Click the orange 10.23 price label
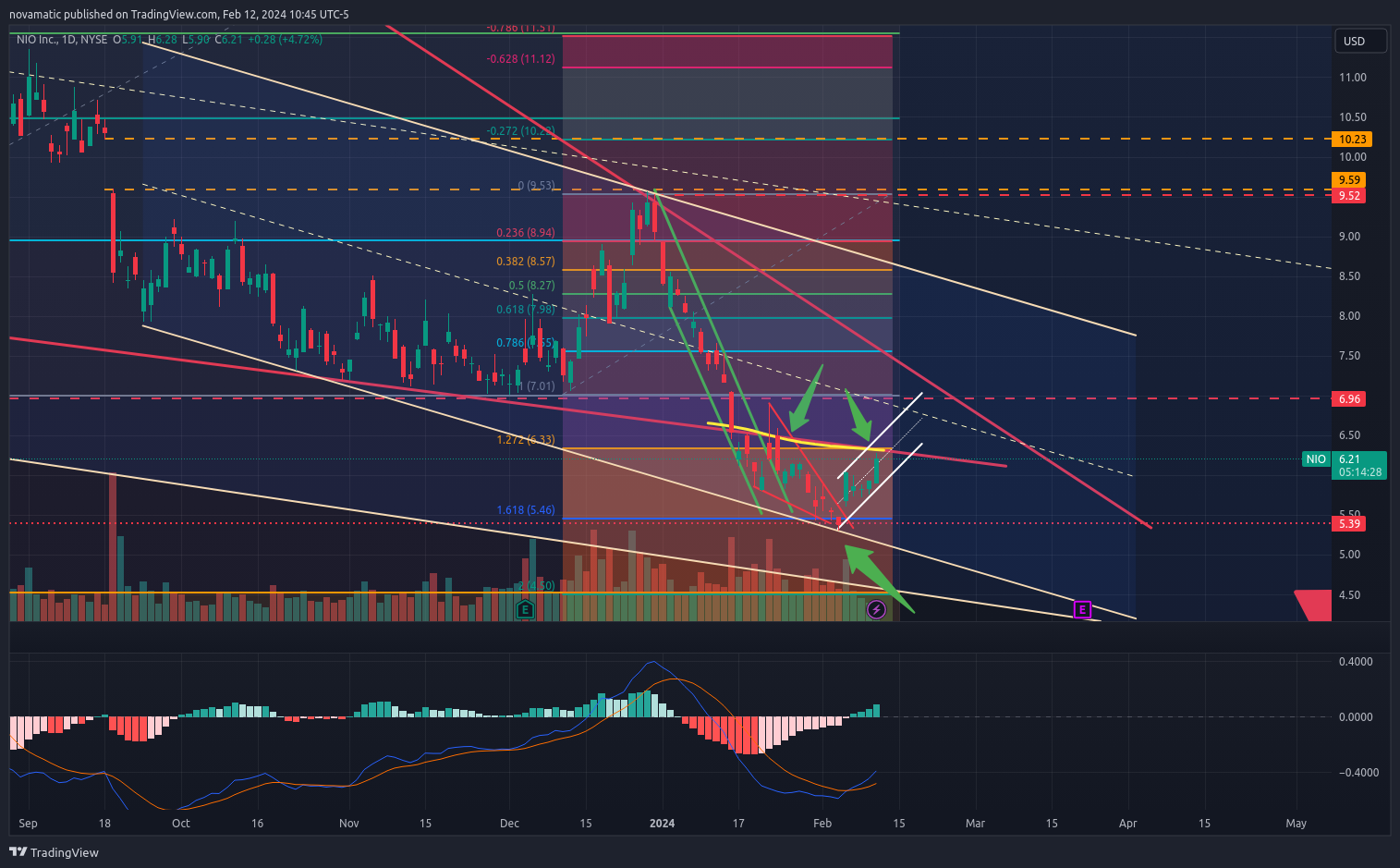The image size is (1400, 868). point(1350,140)
